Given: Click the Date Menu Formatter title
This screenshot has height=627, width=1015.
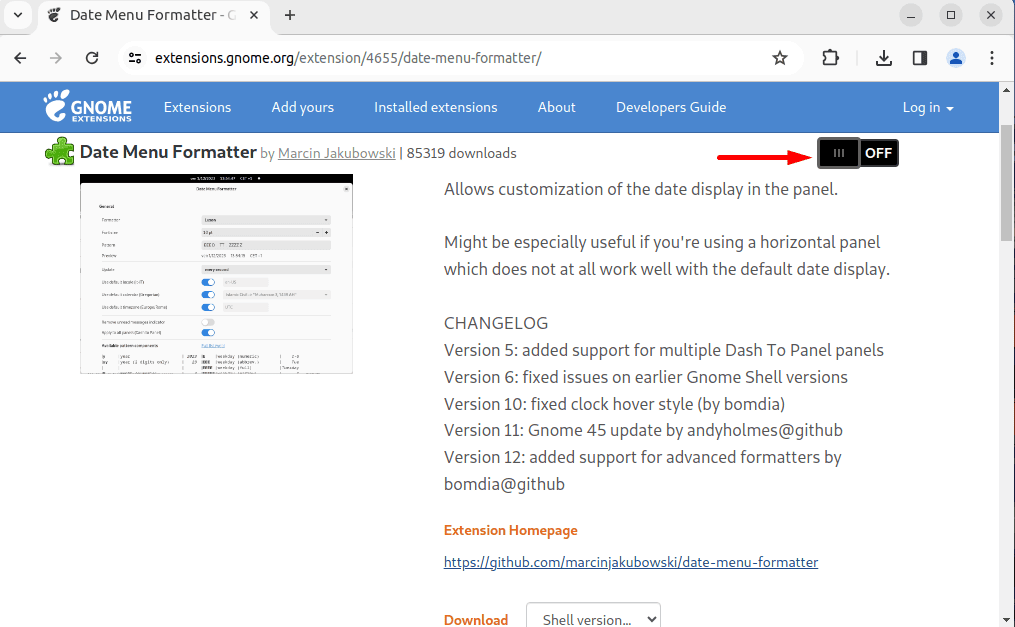Looking at the screenshot, I should pyautogui.click(x=168, y=152).
